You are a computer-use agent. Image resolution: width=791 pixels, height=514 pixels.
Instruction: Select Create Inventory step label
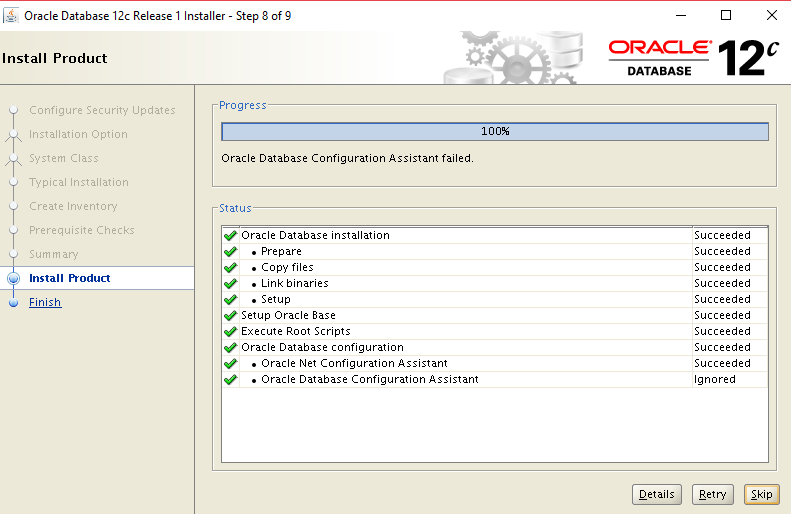click(x=73, y=206)
